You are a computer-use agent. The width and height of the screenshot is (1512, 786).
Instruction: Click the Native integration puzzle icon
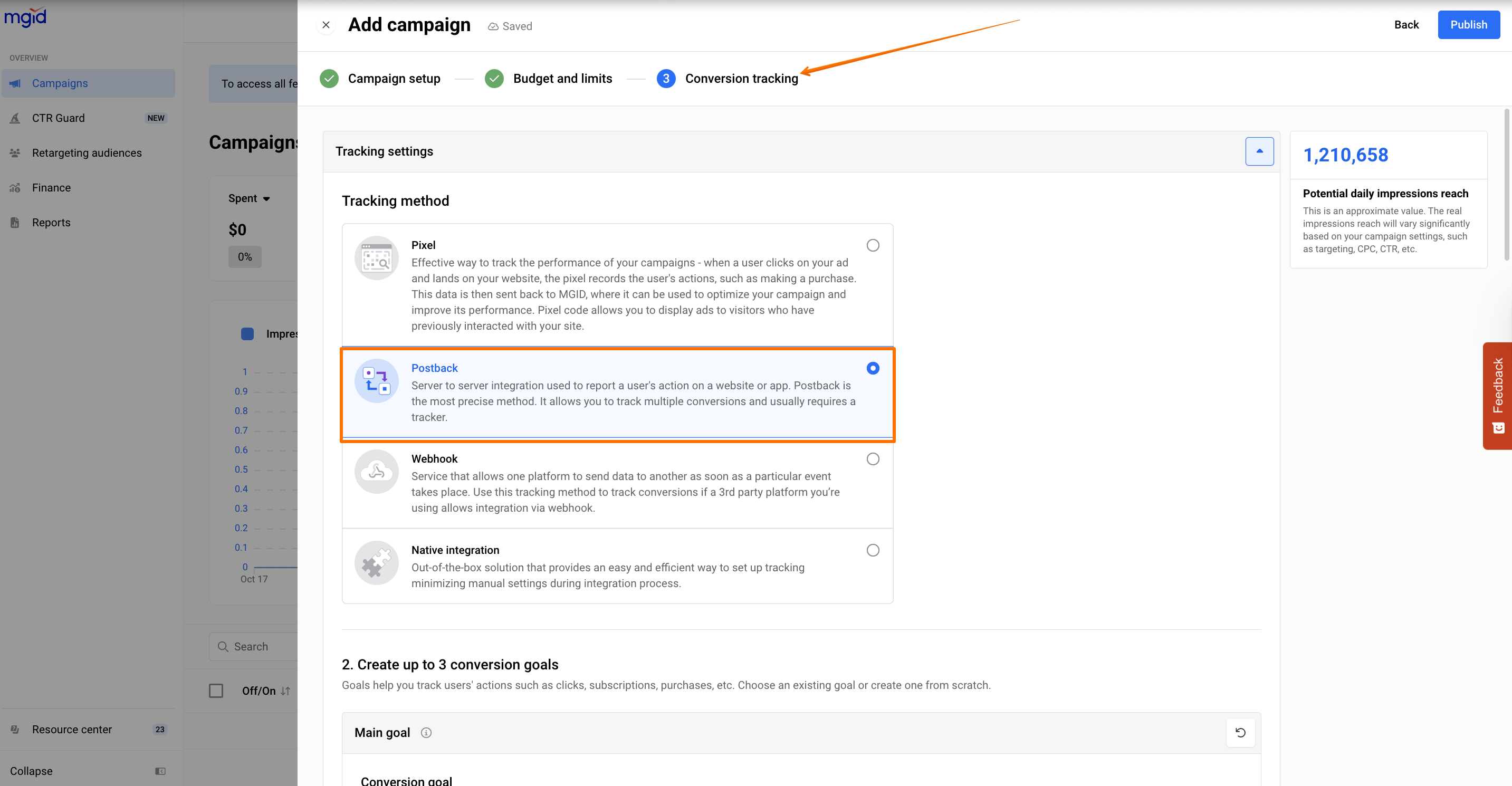point(376,562)
